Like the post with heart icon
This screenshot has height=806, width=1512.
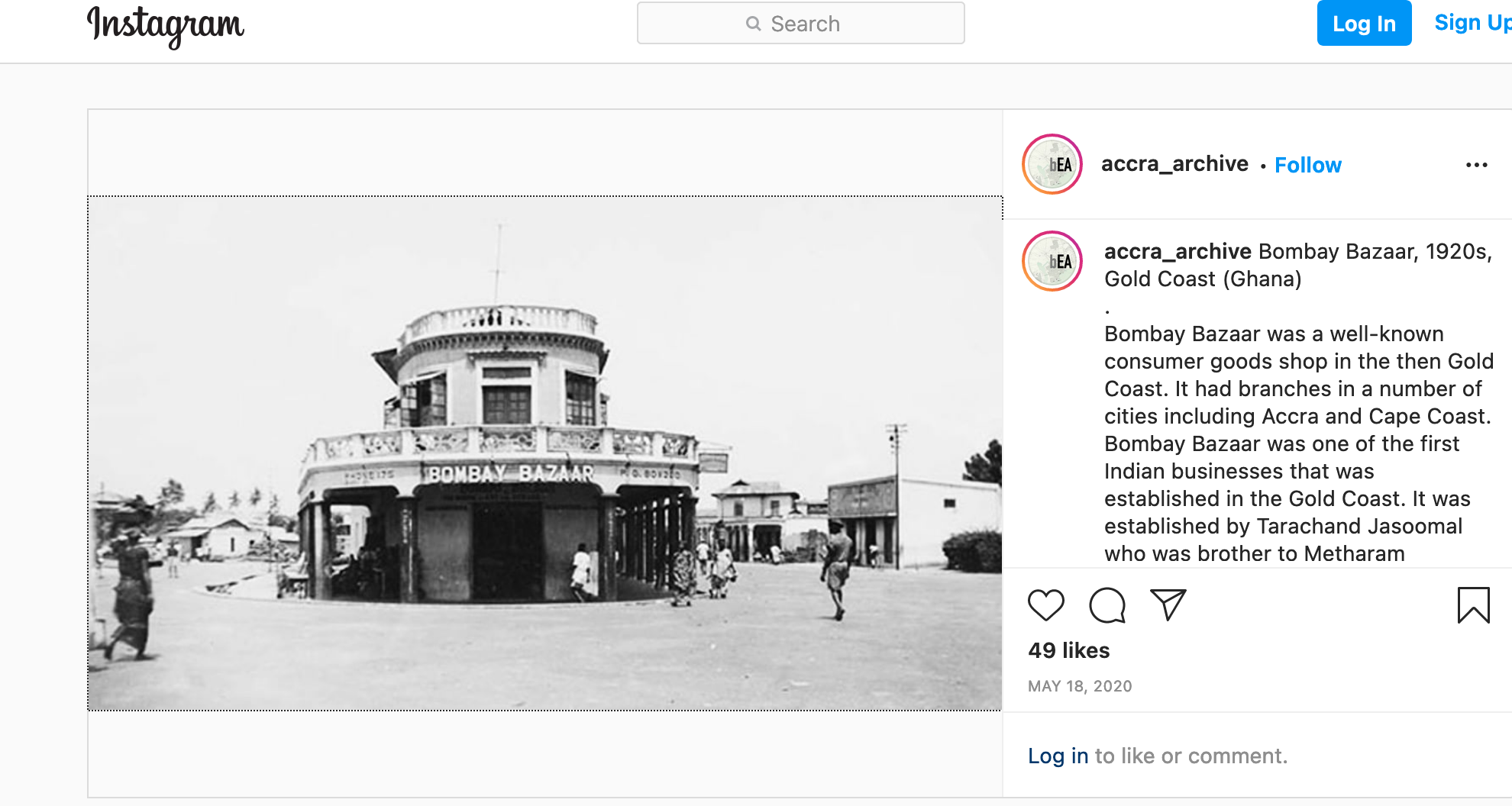(x=1046, y=605)
